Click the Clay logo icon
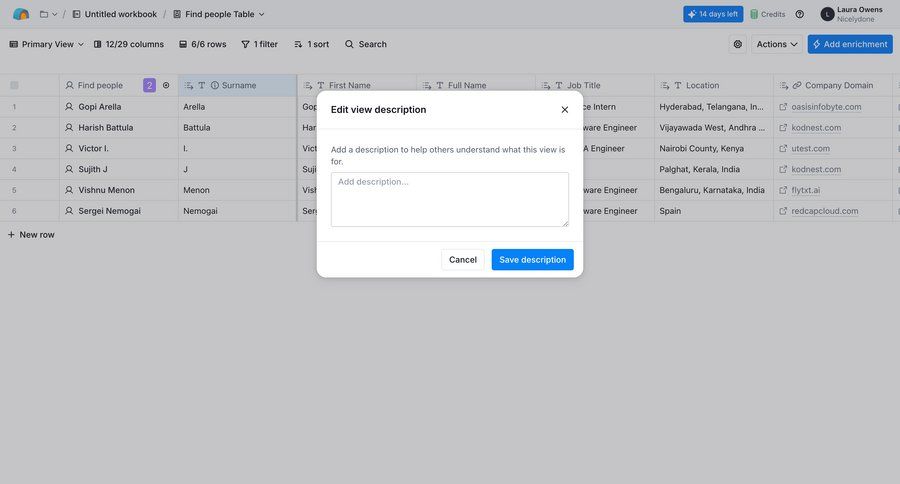Screen dimensions: 900x484 [x=21, y=14]
